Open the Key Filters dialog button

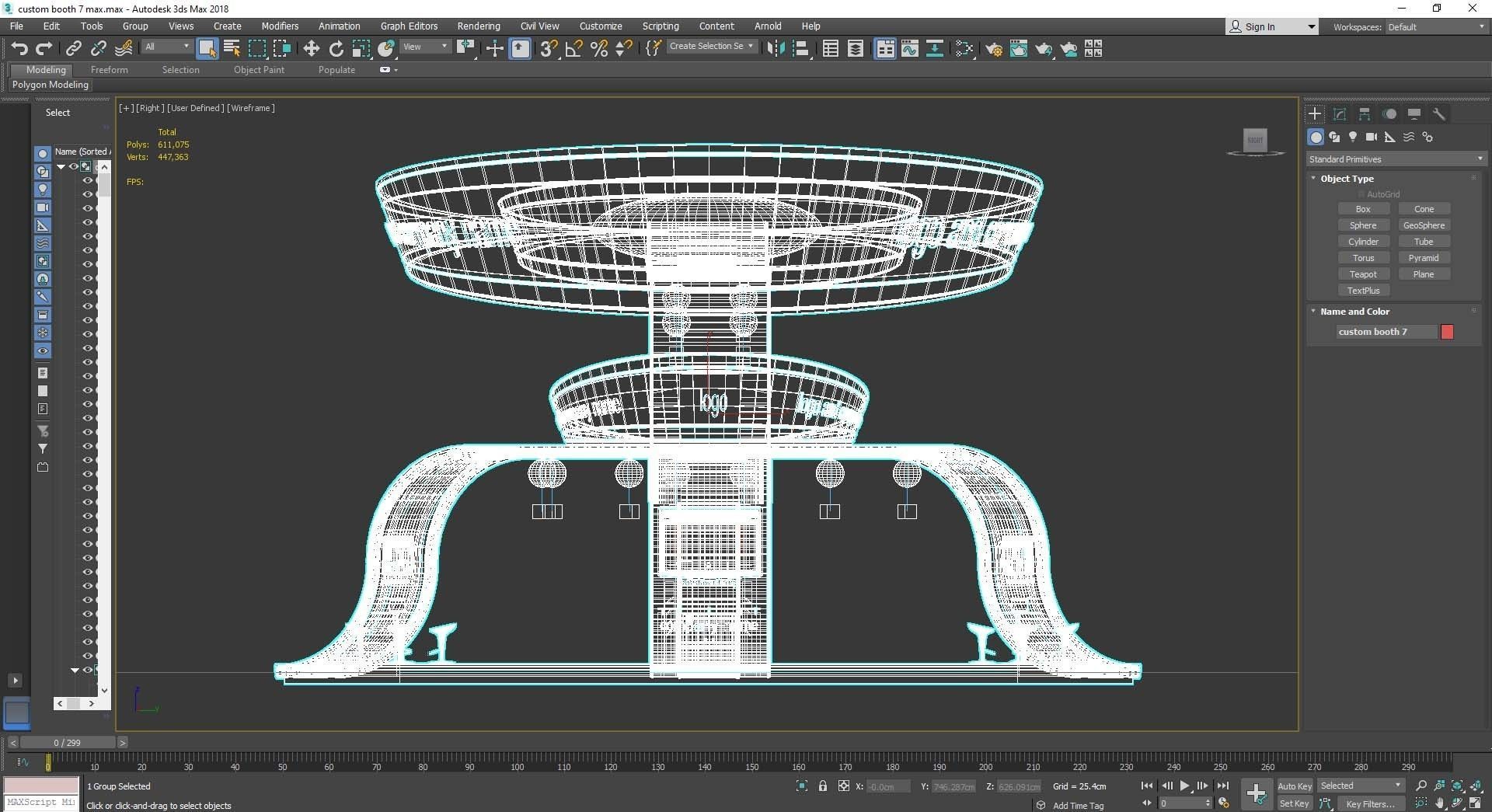1372,804
